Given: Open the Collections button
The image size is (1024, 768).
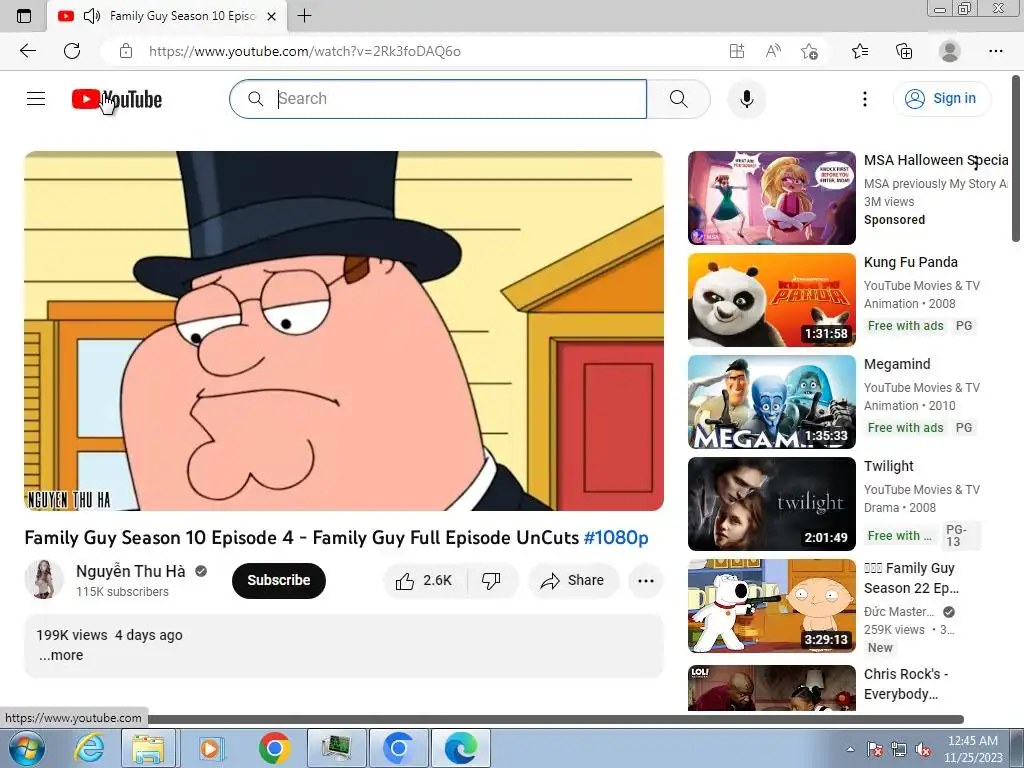Looking at the screenshot, I should pos(904,51).
